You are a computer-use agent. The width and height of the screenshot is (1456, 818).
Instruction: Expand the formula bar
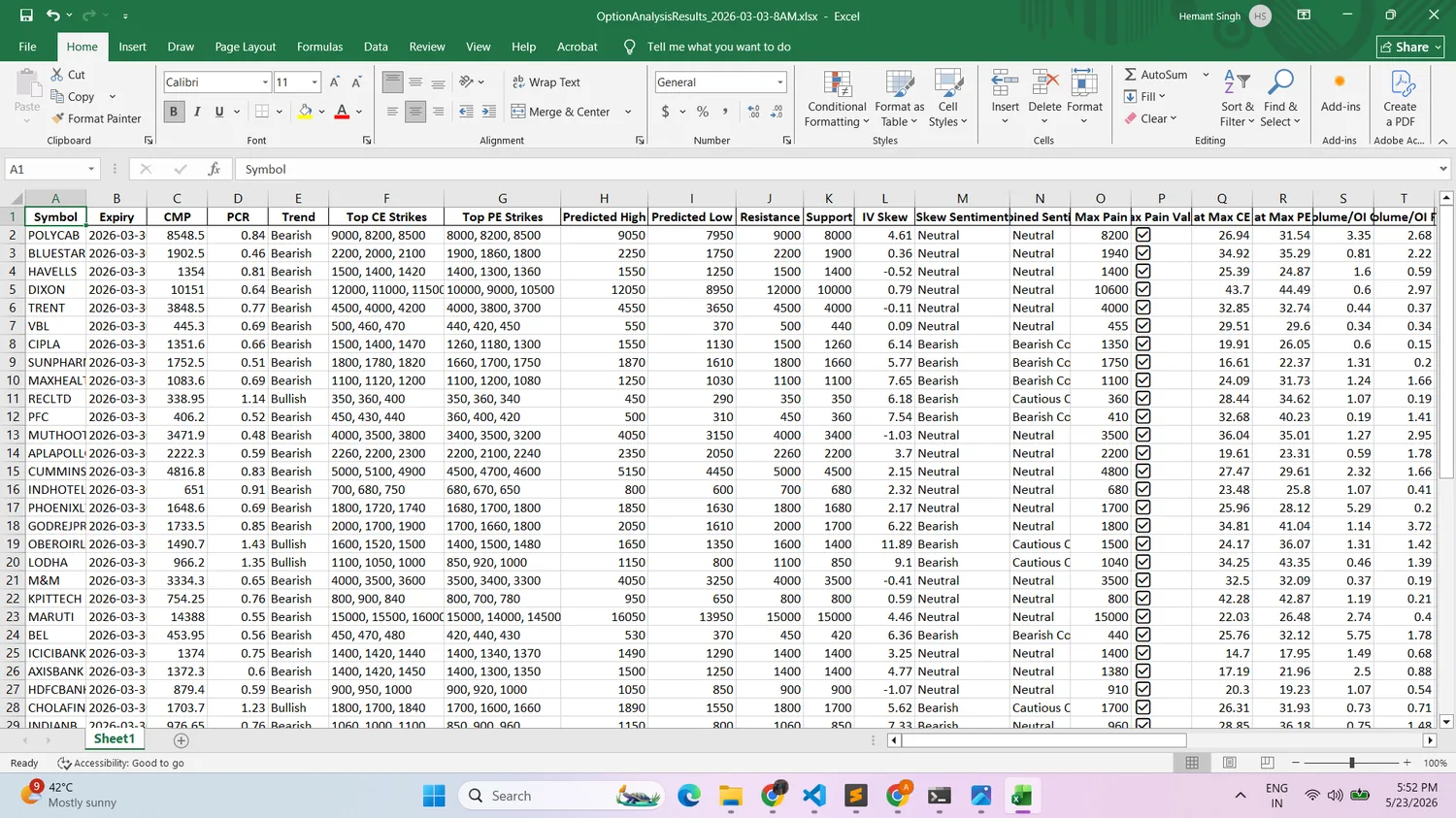pos(1442,169)
